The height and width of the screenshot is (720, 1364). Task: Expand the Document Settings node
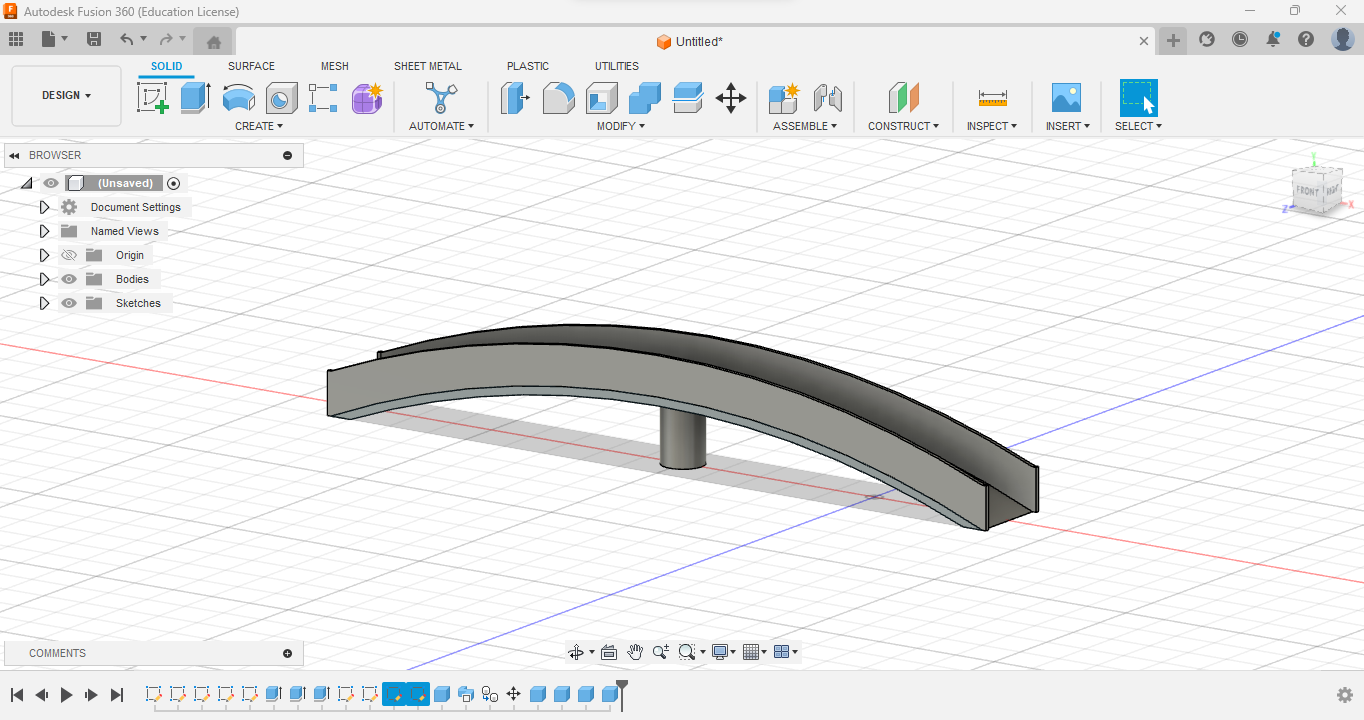click(x=44, y=207)
